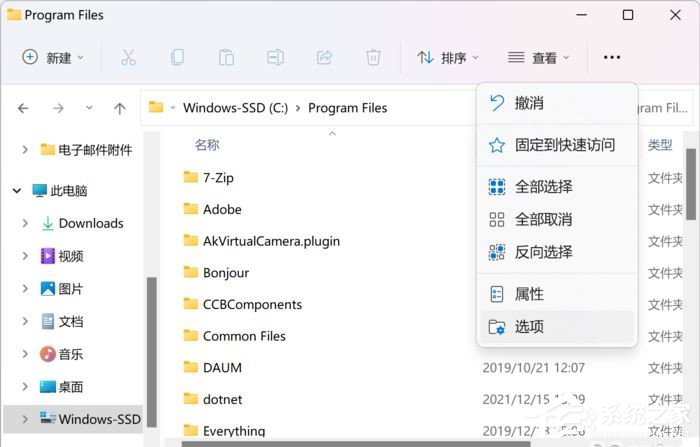
Task: Click the Cut scissors icon
Action: [x=128, y=57]
